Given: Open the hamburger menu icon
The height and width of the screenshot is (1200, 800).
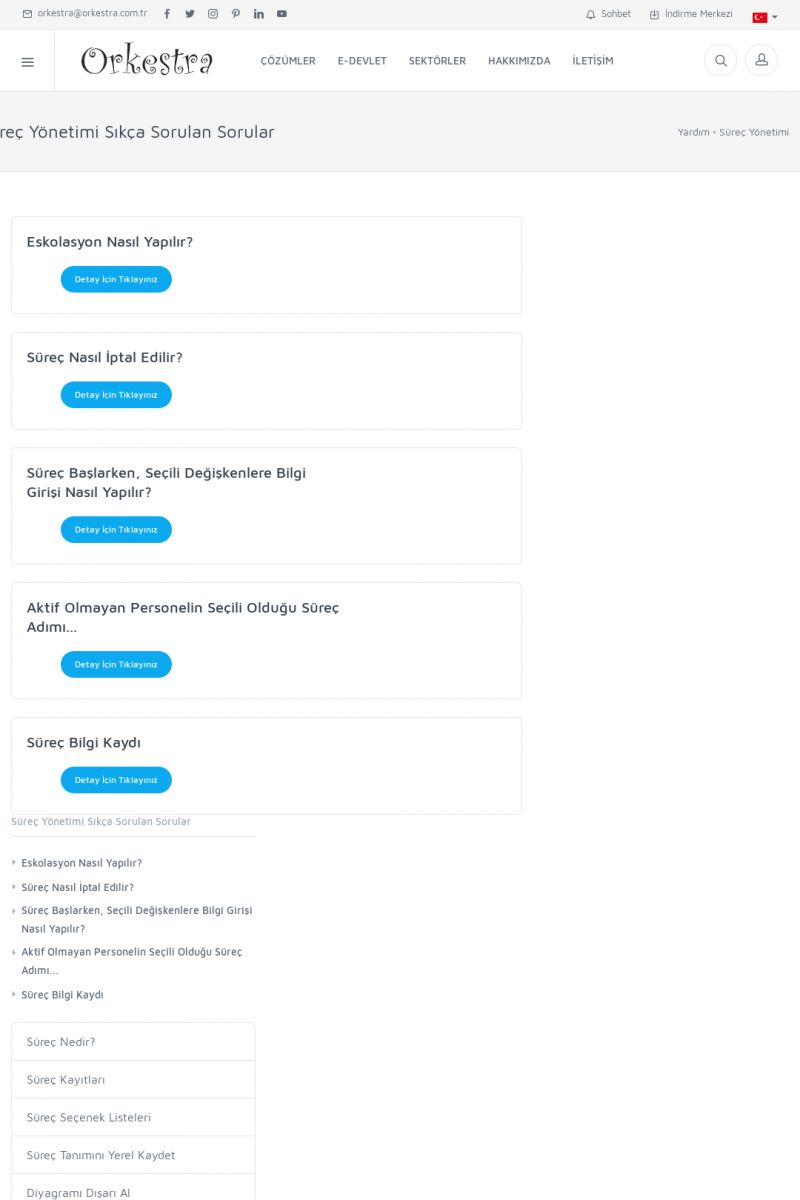Looking at the screenshot, I should [x=27, y=62].
